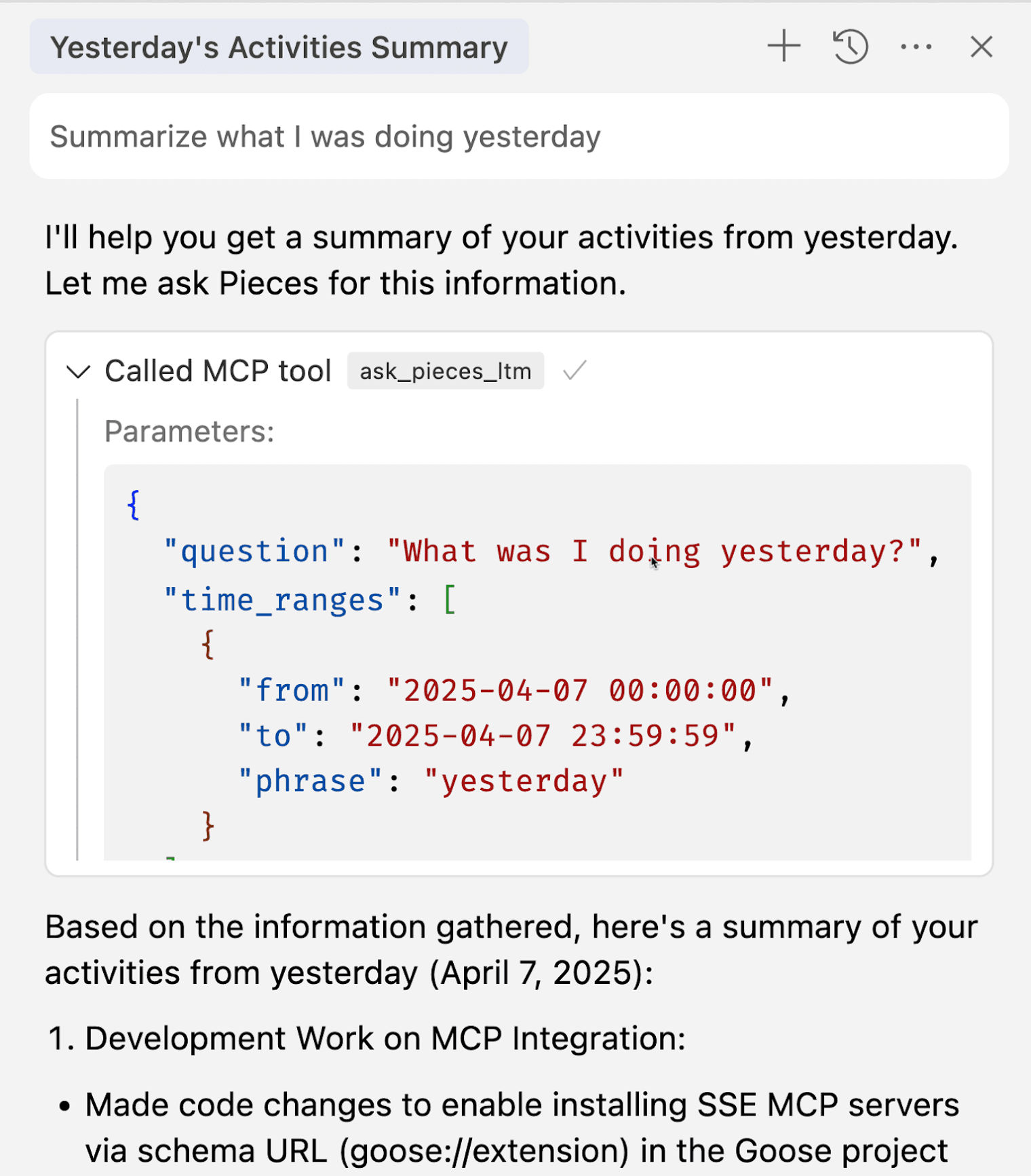Click the ask_pieces_ltm tool badge

445,371
